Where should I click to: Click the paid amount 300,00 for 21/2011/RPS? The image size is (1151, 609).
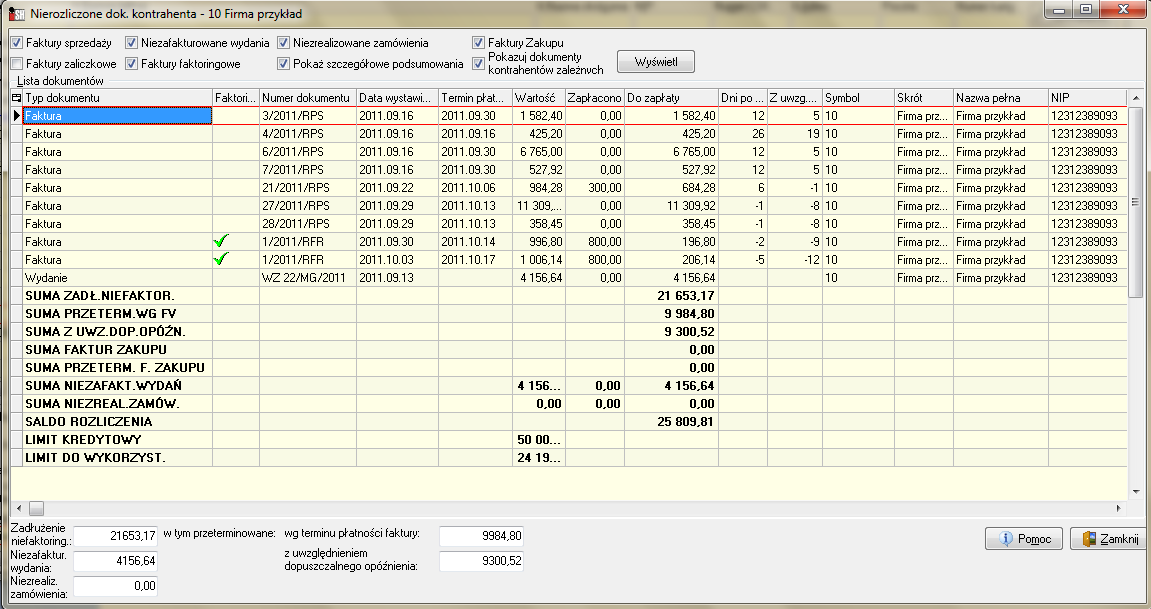pos(605,188)
